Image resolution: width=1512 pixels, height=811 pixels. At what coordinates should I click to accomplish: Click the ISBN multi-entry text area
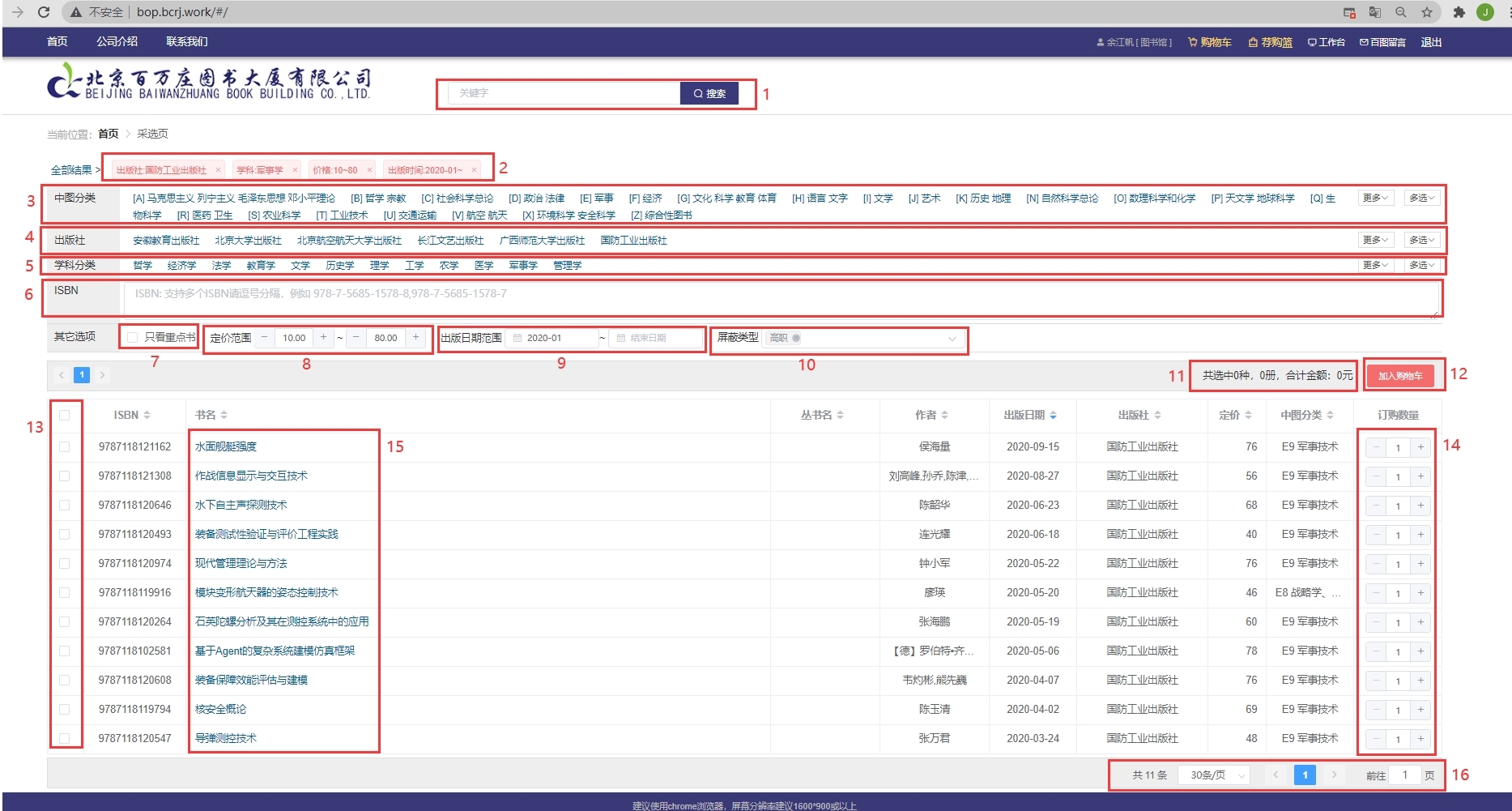coord(782,298)
